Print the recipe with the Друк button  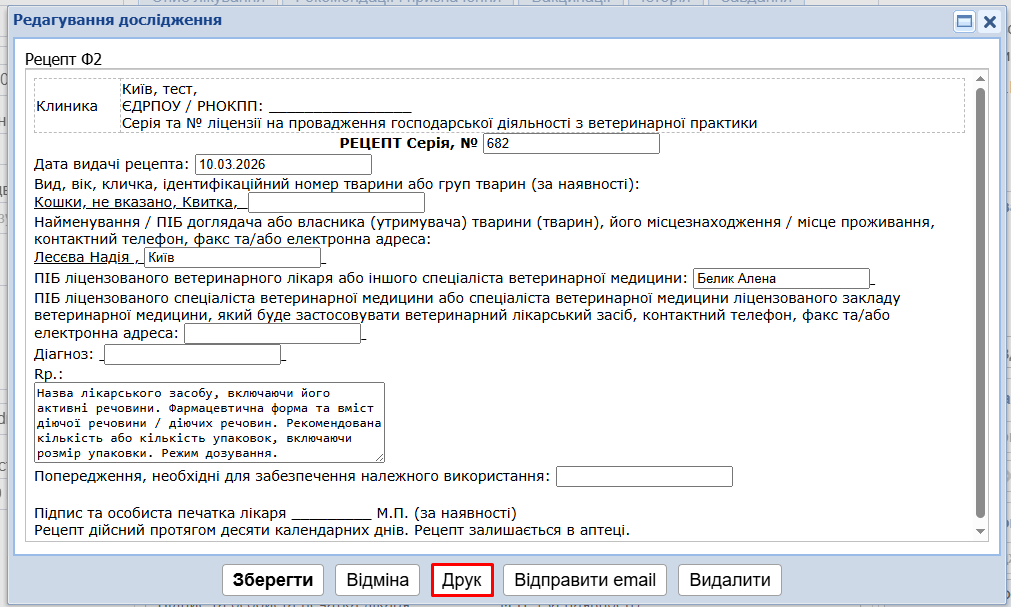(462, 580)
